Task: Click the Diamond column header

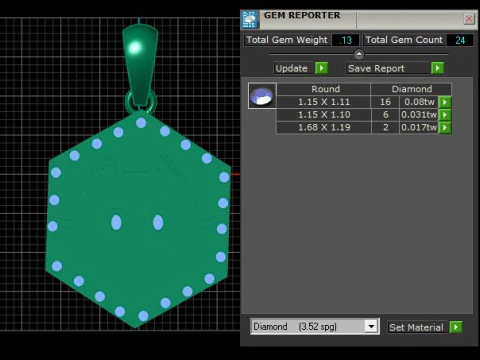Action: pos(411,89)
